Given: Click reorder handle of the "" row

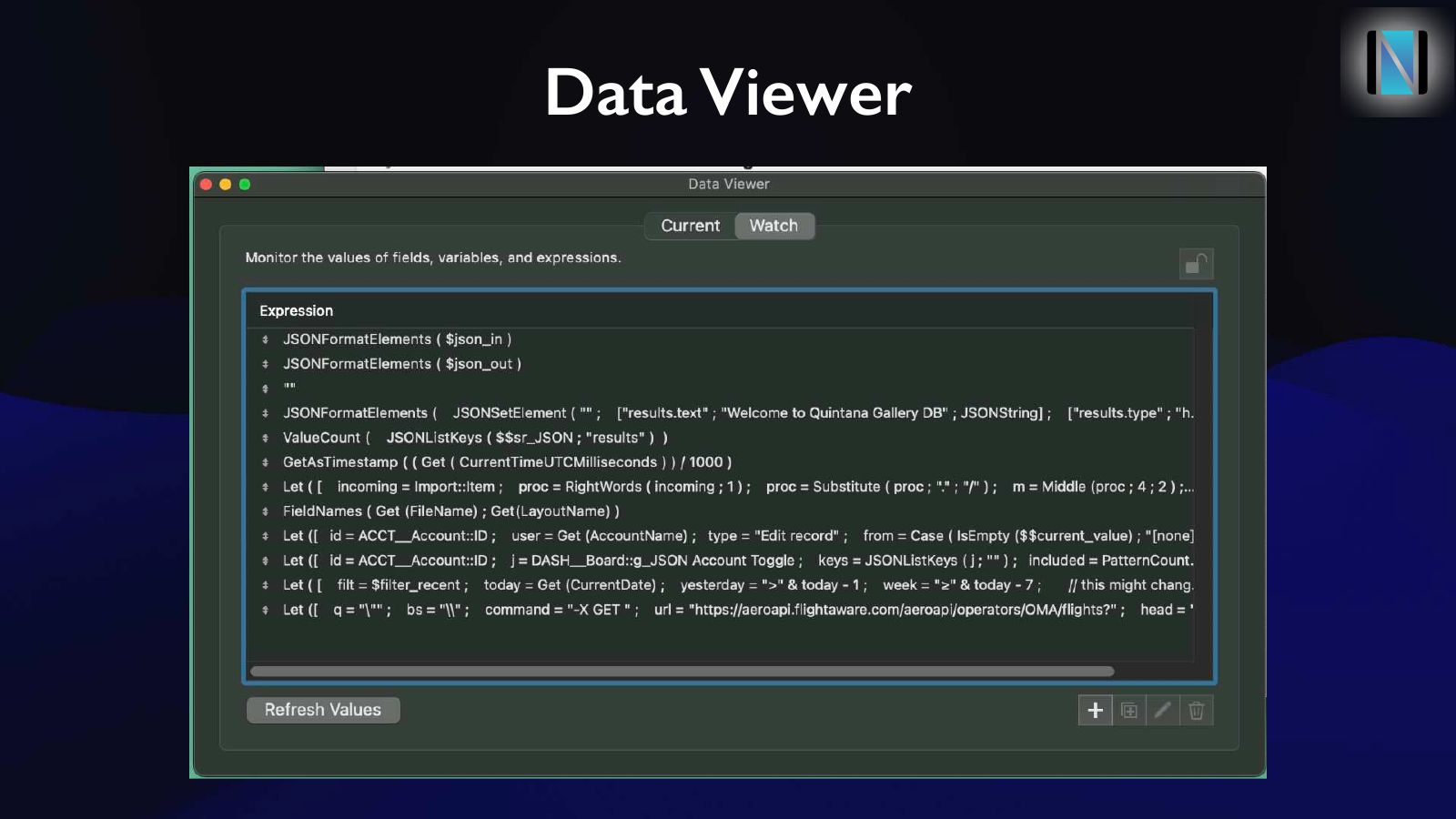Looking at the screenshot, I should click(x=265, y=389).
